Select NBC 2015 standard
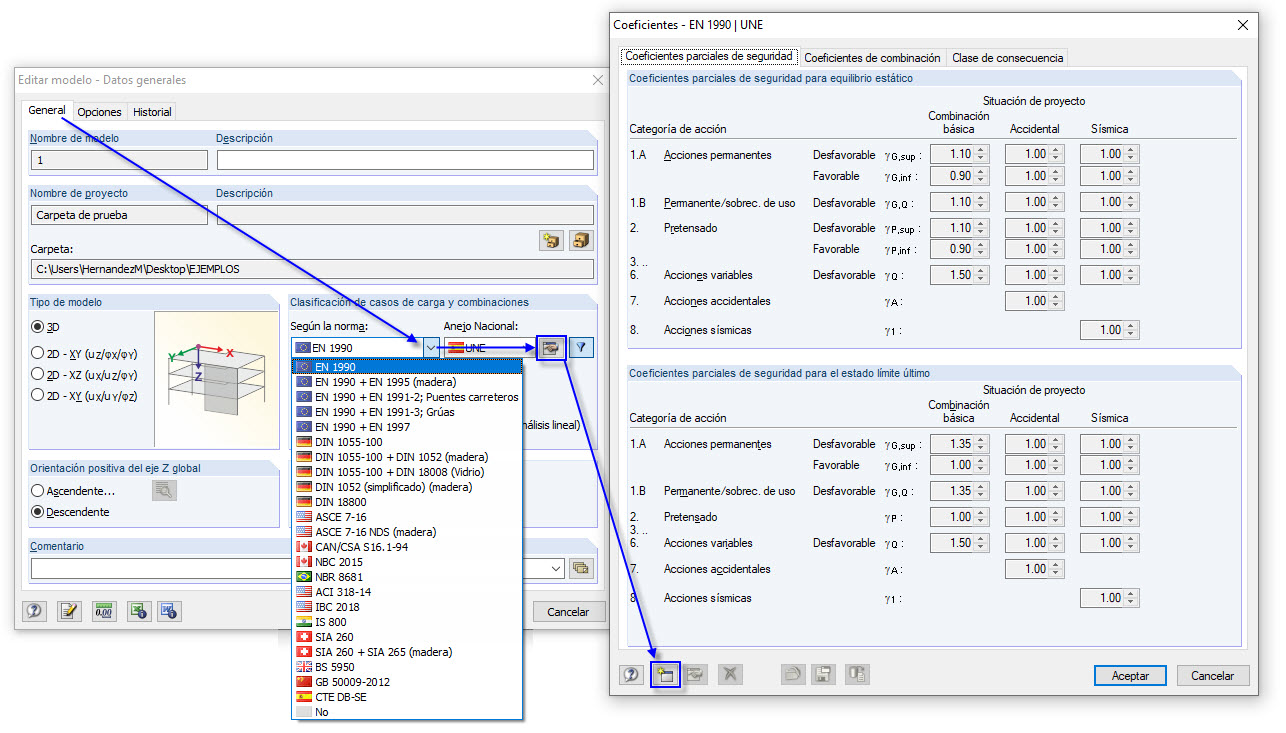The height and width of the screenshot is (733, 1286). [x=407, y=562]
